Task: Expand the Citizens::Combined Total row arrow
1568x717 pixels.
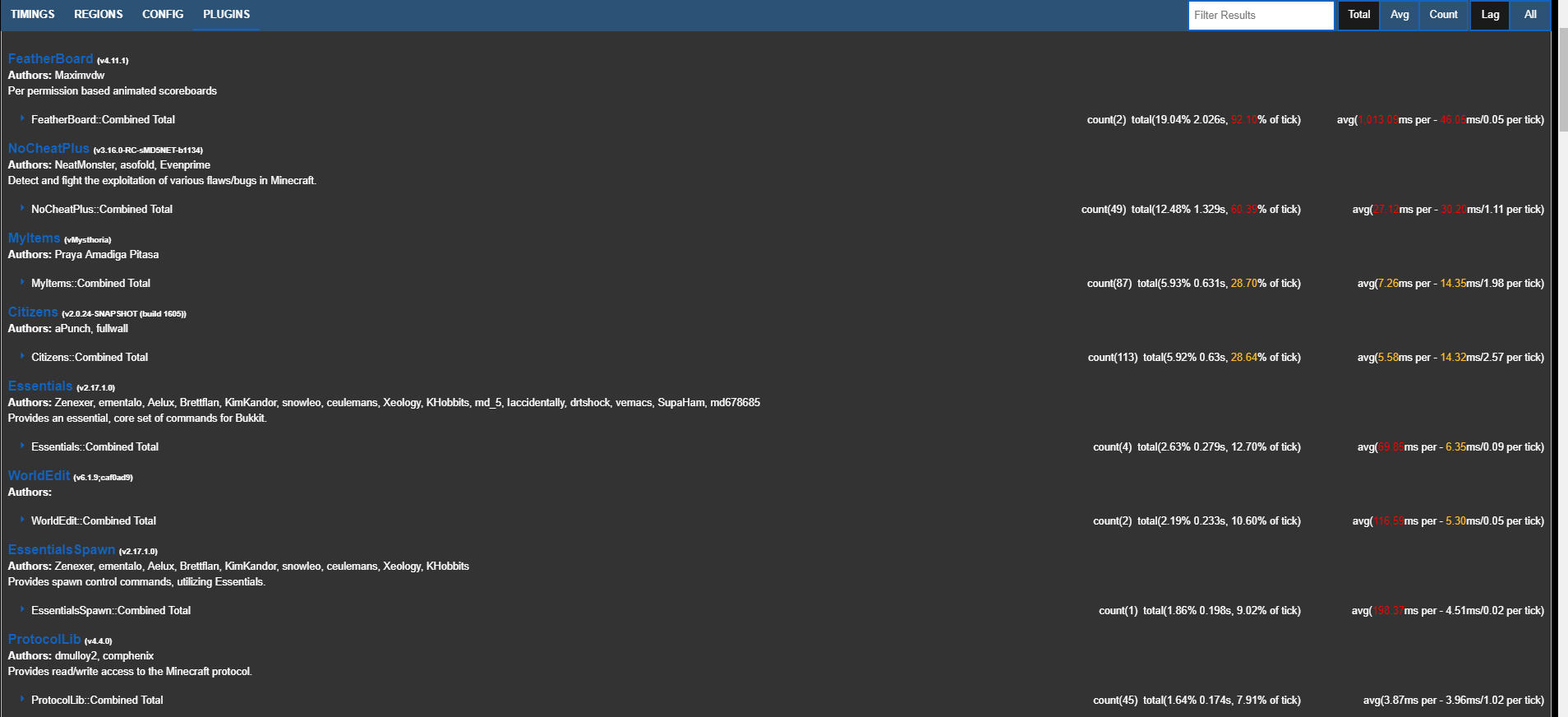Action: pyautogui.click(x=22, y=357)
